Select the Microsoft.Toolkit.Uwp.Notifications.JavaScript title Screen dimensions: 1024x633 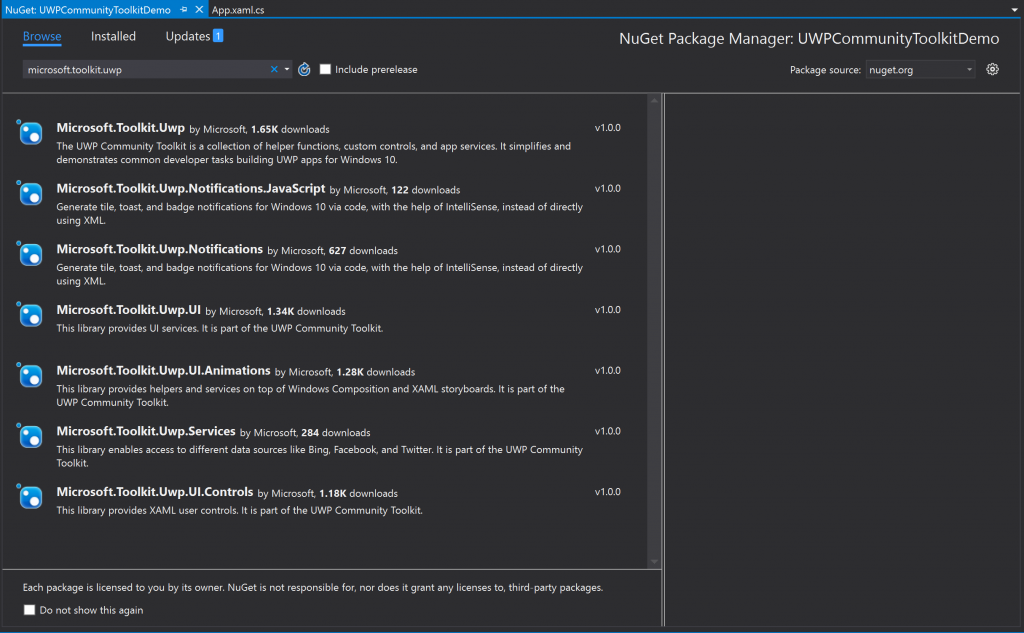(191, 189)
